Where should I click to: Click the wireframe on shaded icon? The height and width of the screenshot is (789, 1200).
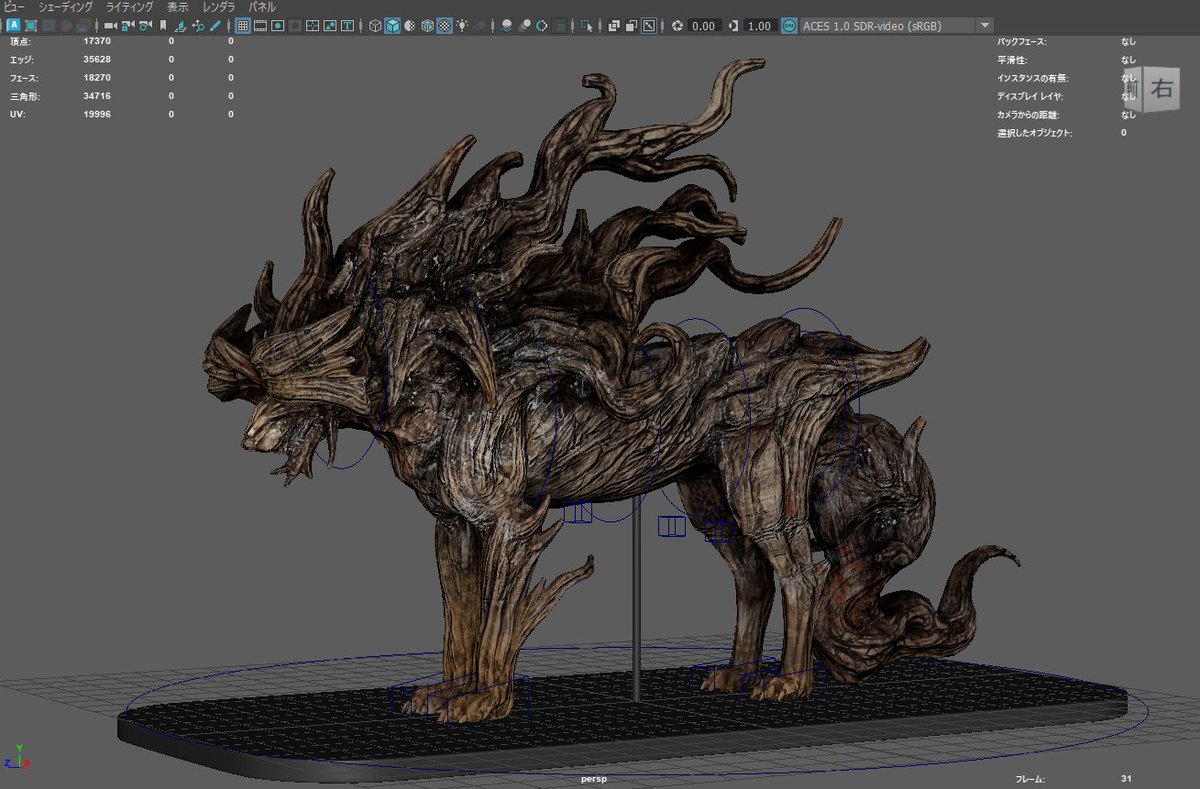(x=427, y=25)
